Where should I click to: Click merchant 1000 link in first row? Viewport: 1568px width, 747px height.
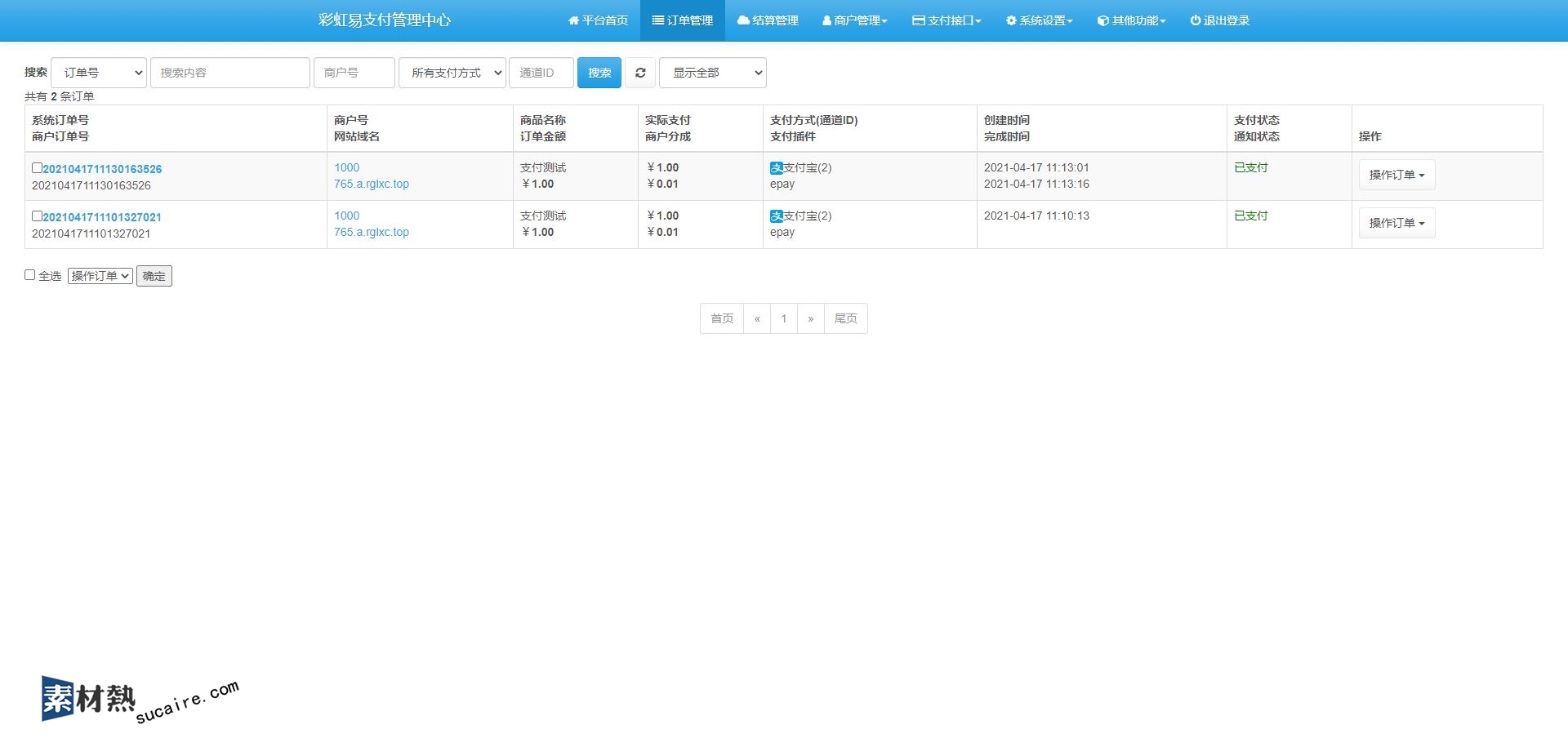pos(346,167)
